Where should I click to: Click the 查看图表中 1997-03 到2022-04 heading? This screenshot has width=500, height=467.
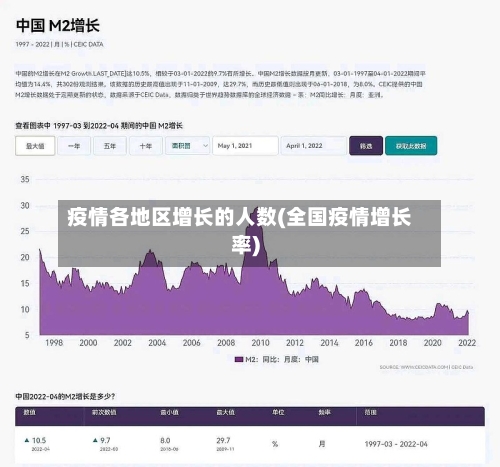click(99, 126)
